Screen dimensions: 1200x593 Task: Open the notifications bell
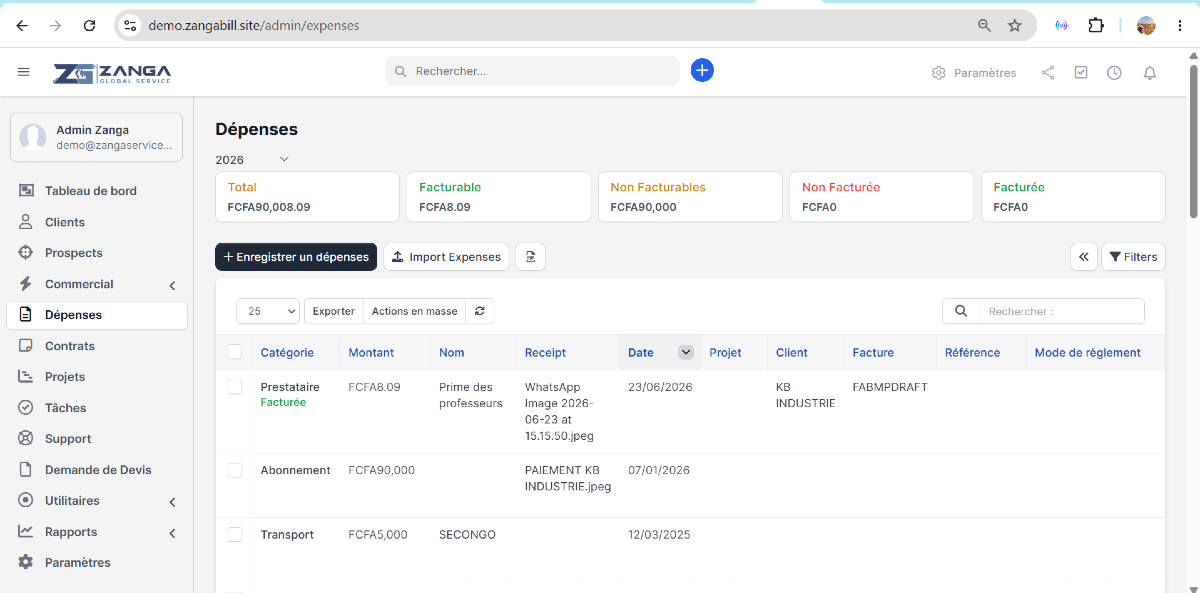(1150, 73)
